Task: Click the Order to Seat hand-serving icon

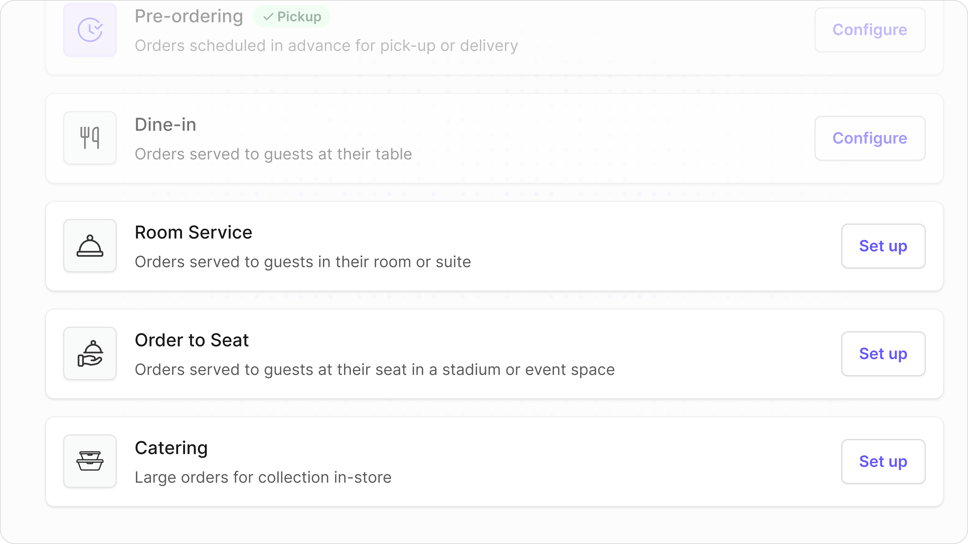Action: pyautogui.click(x=90, y=353)
